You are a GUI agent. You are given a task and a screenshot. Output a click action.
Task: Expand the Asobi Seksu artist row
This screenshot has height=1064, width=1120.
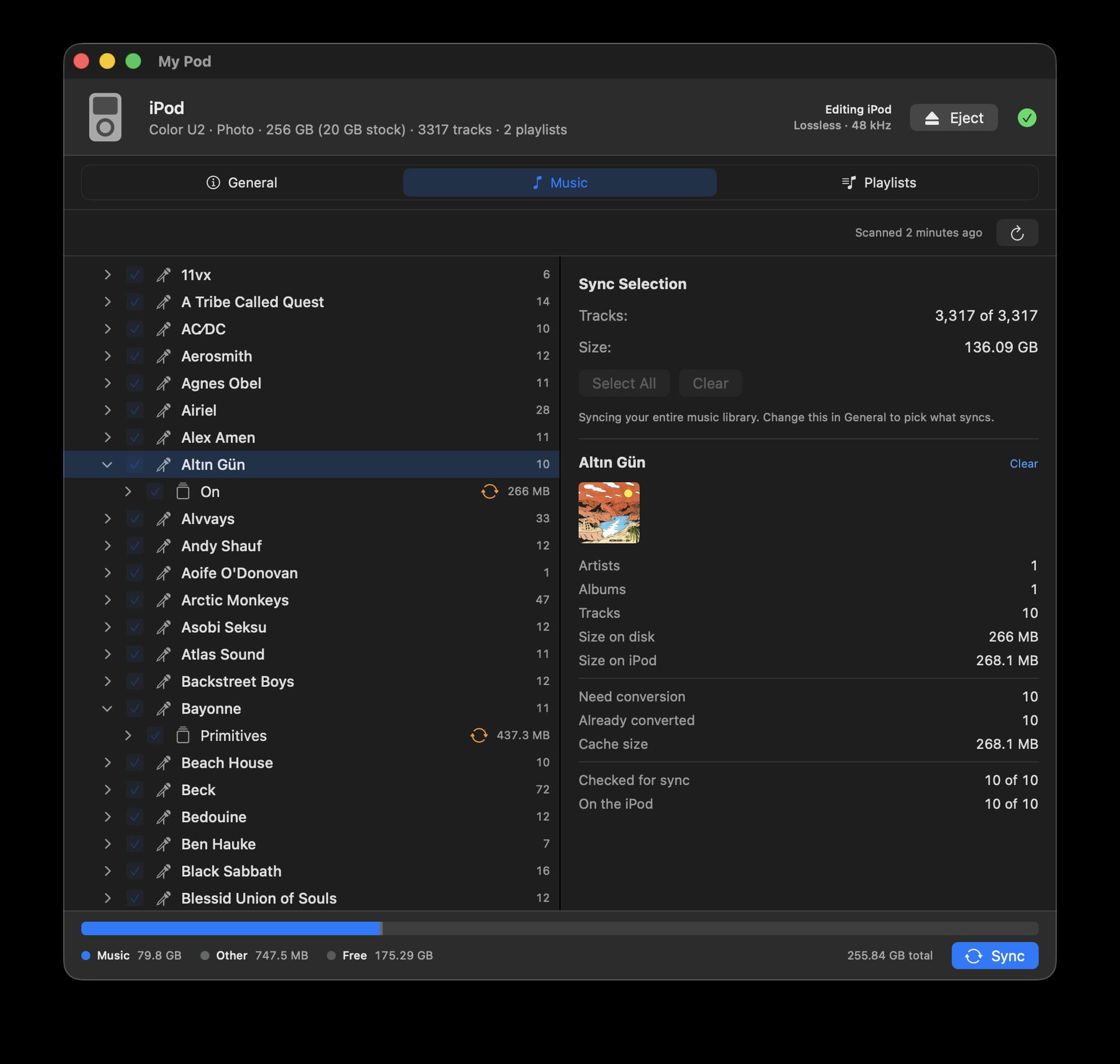(107, 627)
